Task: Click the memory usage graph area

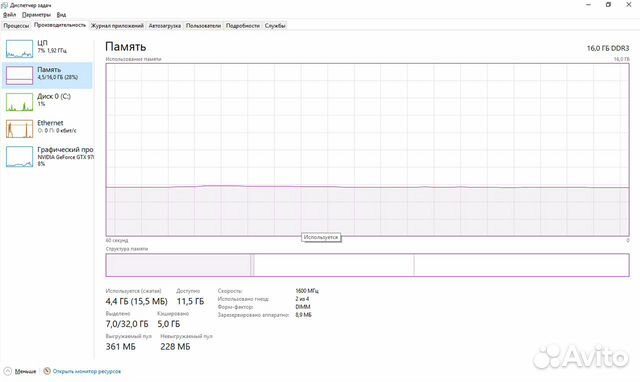Action: (367, 149)
